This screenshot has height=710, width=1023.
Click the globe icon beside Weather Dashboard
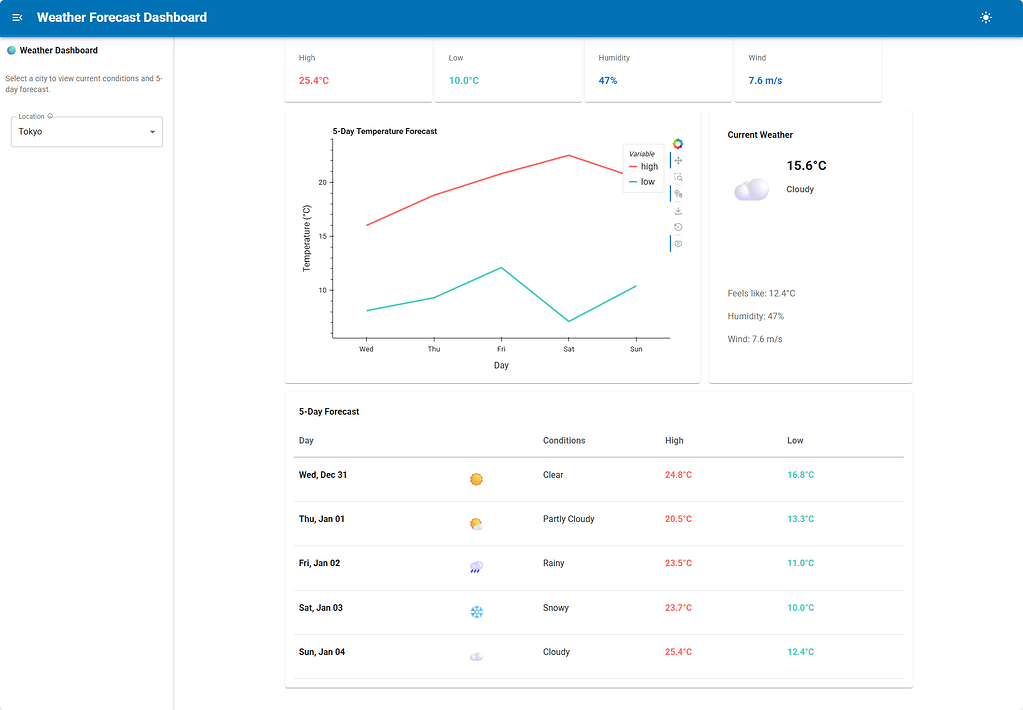[11, 50]
